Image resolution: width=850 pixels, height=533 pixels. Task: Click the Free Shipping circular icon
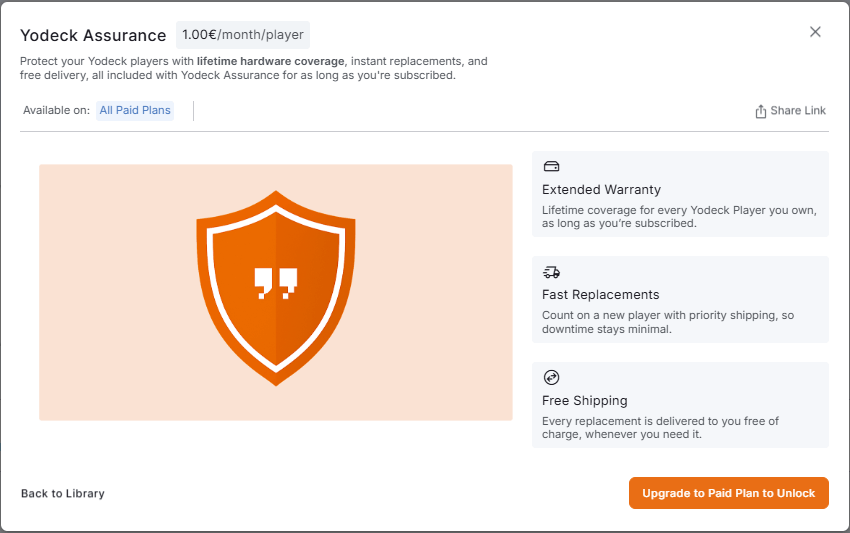click(551, 377)
